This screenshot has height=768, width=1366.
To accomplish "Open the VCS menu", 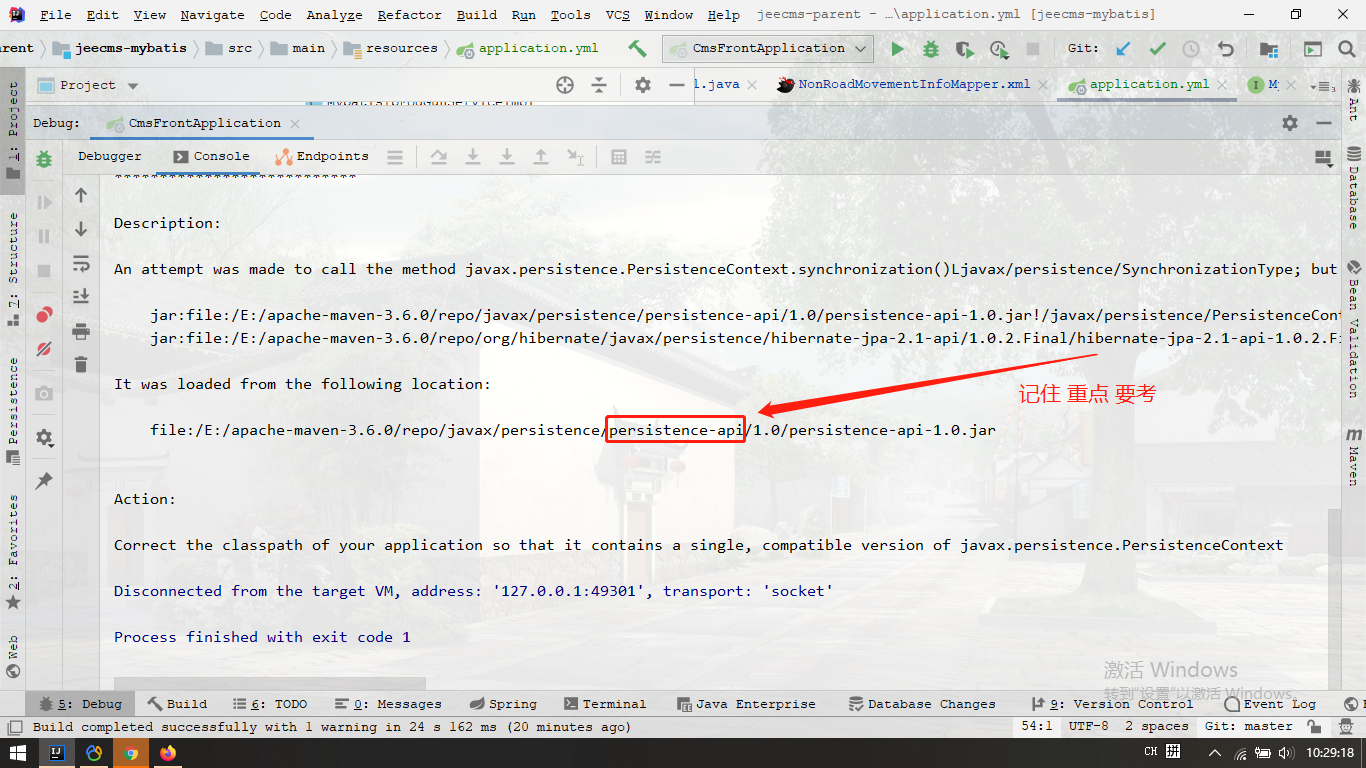I will [x=617, y=15].
